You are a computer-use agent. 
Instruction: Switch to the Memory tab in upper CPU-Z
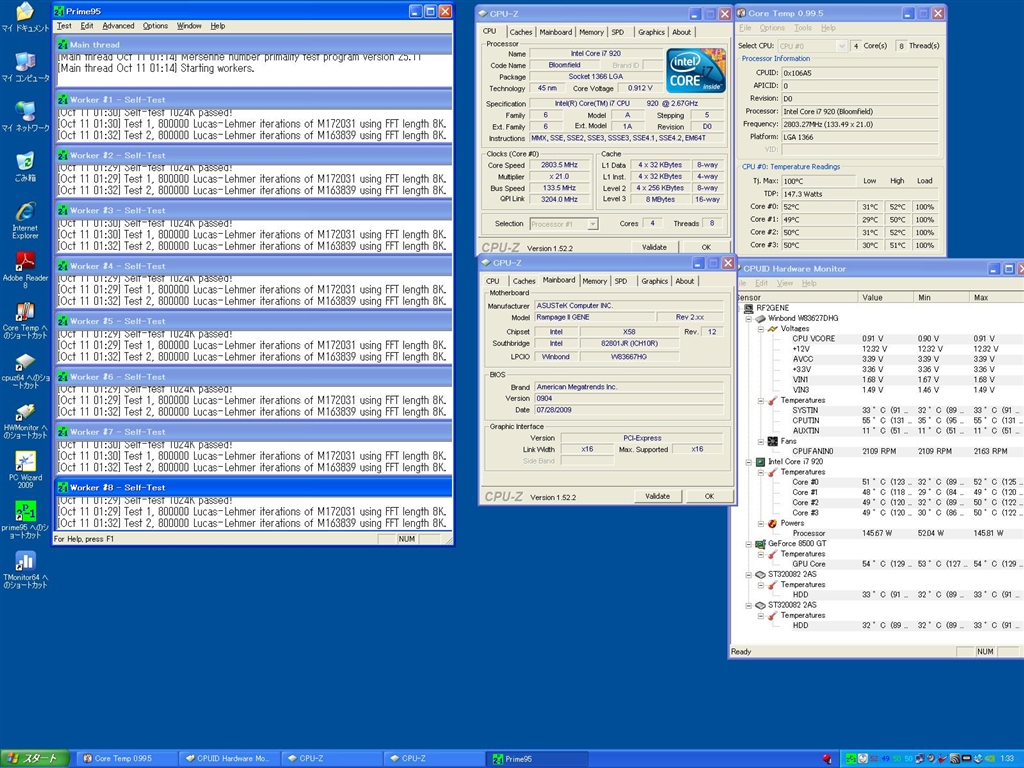591,32
